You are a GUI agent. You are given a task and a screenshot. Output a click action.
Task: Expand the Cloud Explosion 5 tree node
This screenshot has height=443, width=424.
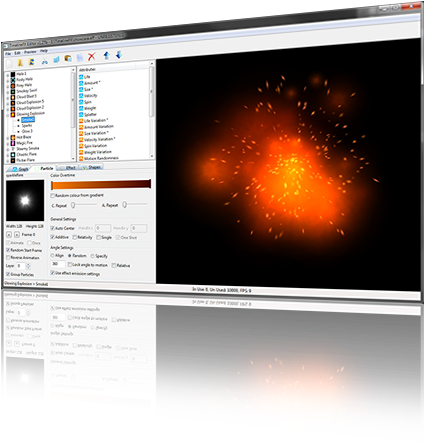8,103
